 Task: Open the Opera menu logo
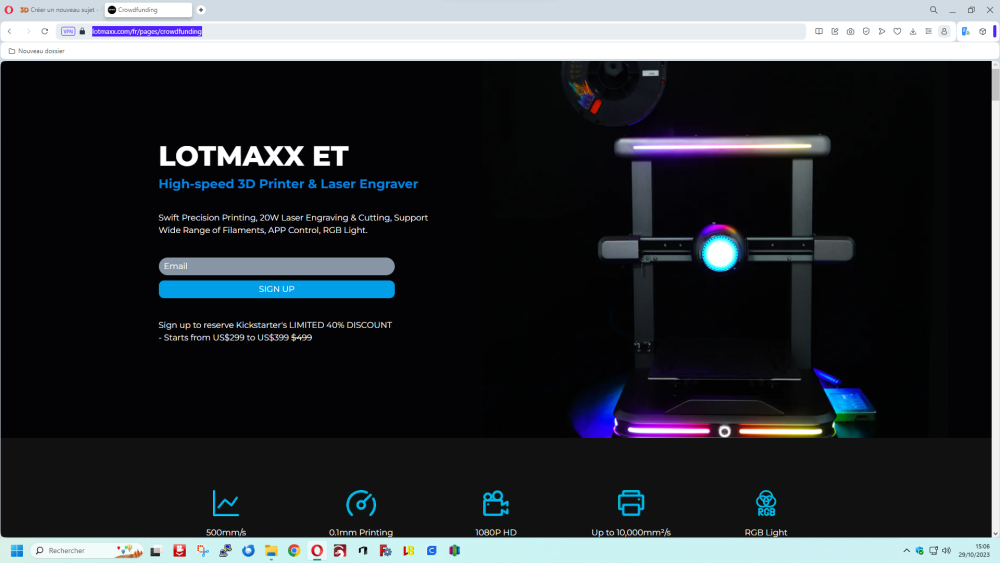8,10
